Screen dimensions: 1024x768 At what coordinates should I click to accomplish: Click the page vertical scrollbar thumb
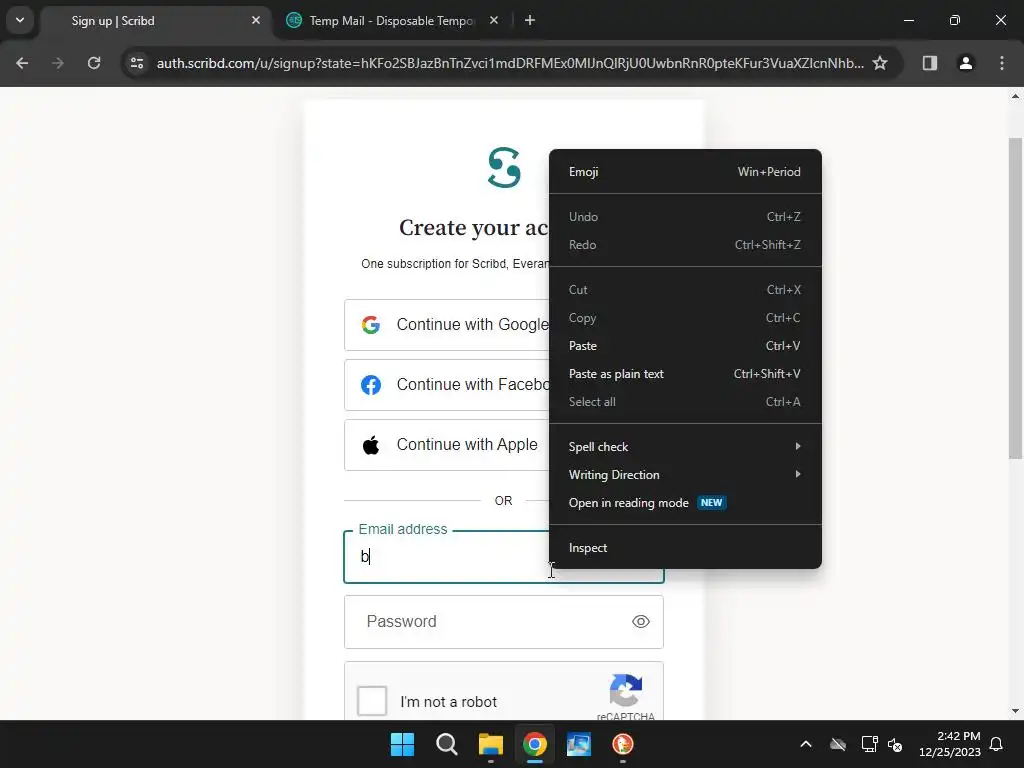[x=1016, y=298]
